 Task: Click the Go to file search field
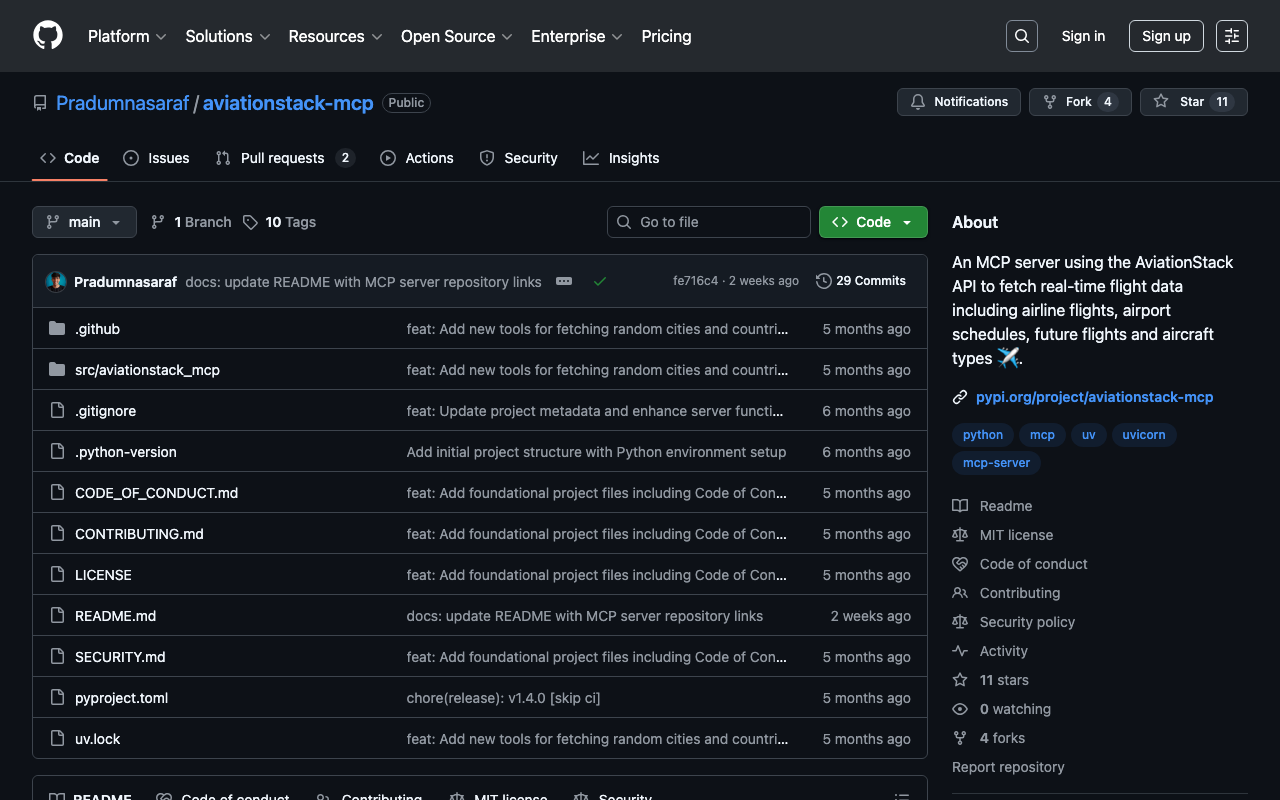point(709,222)
